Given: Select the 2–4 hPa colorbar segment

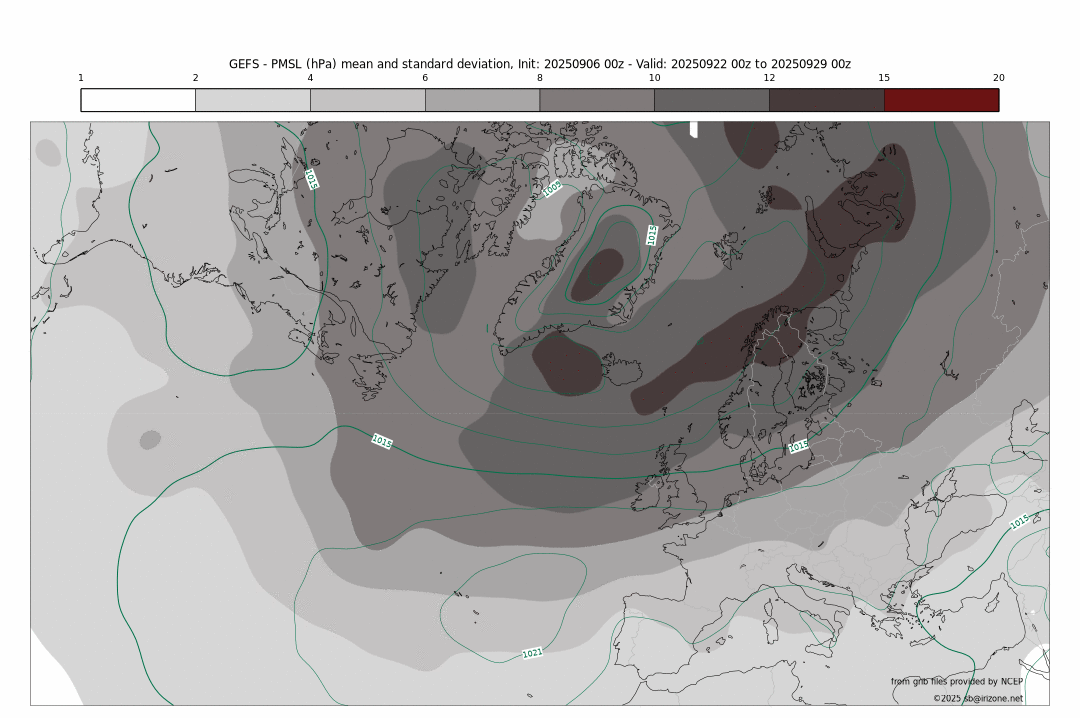Looking at the screenshot, I should 252,100.
